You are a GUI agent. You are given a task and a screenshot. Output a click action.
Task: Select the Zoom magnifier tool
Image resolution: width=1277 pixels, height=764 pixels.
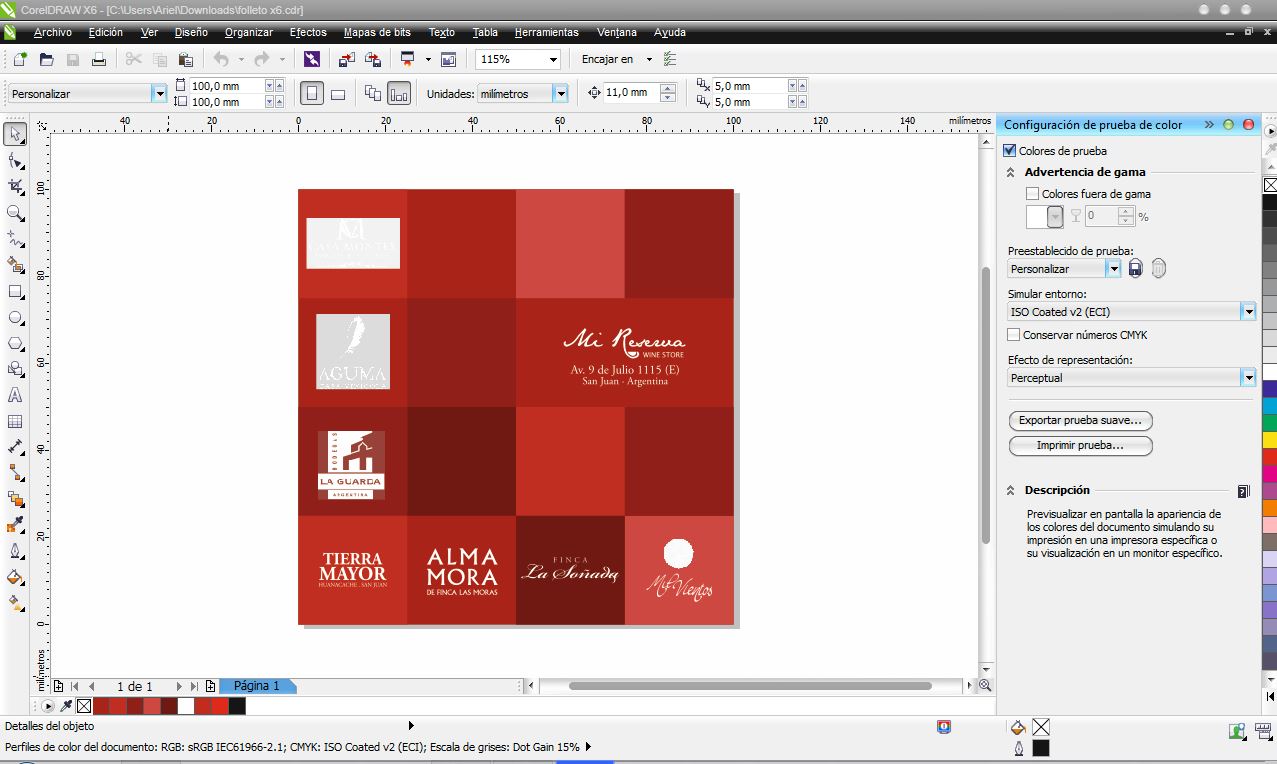point(15,213)
